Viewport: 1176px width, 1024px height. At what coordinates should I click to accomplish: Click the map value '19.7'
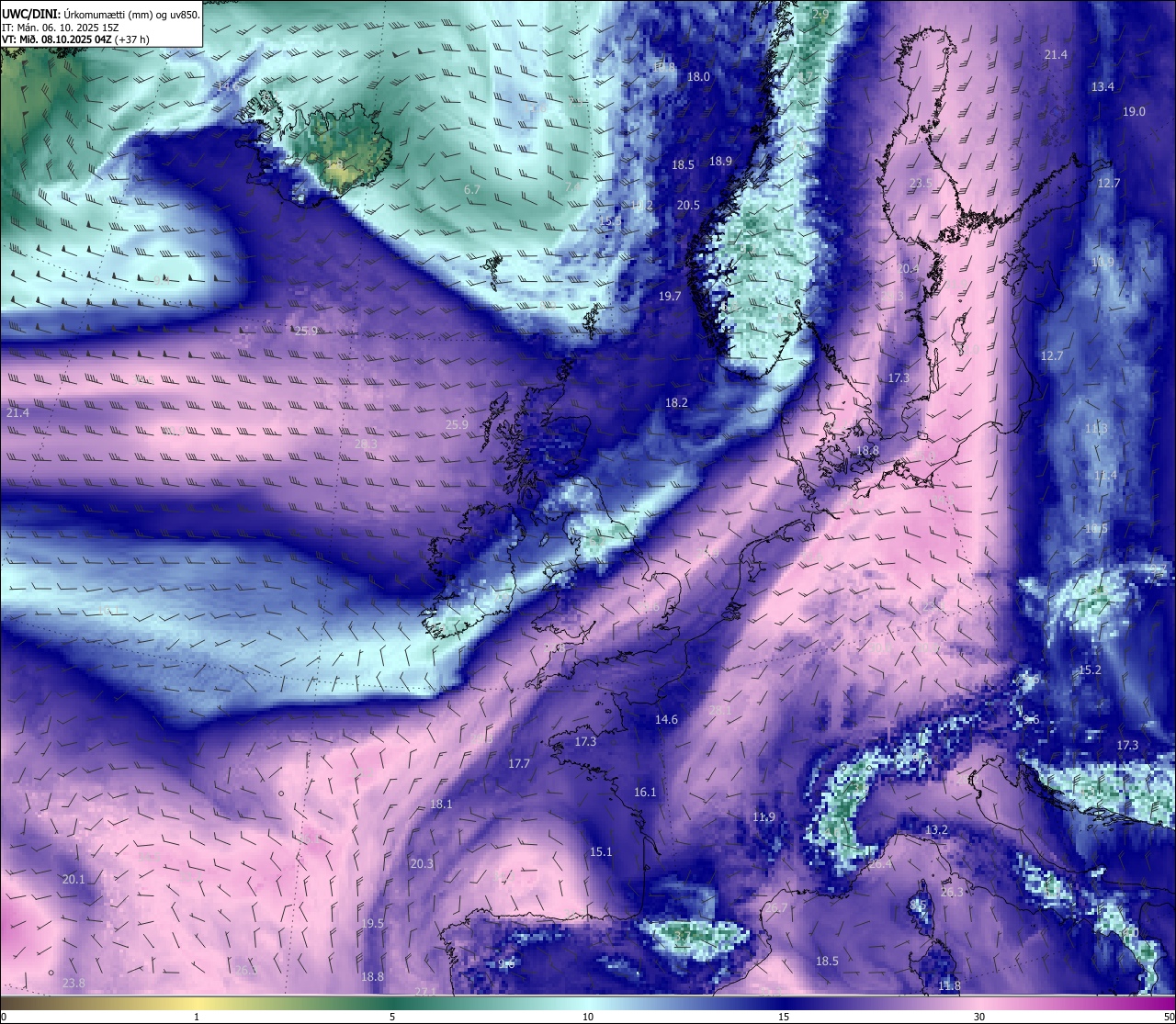(x=670, y=297)
